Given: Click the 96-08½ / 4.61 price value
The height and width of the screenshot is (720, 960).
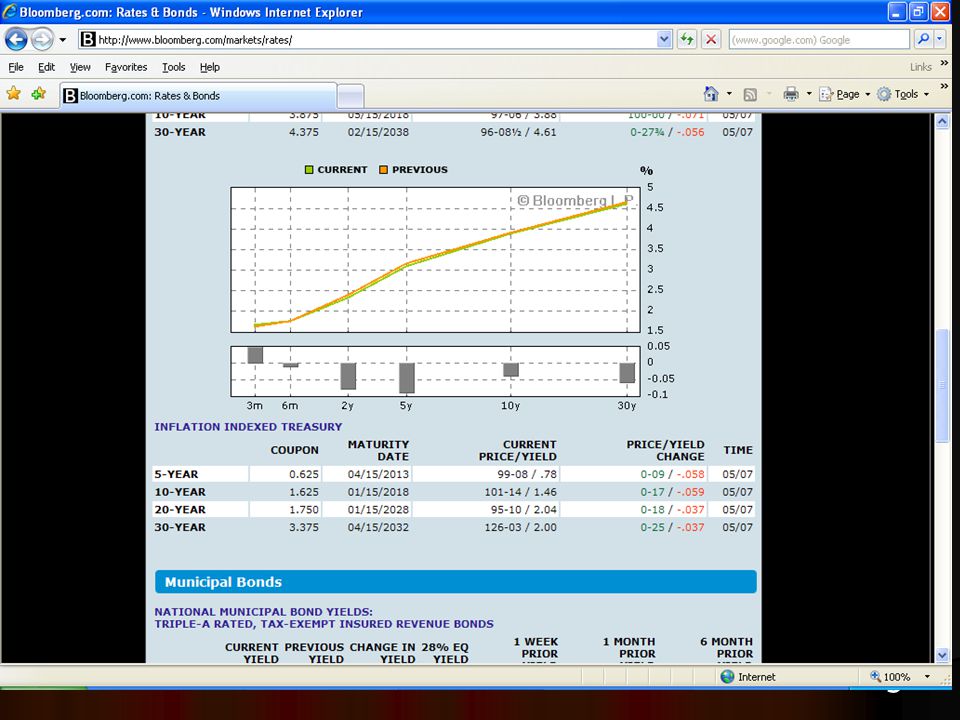Looking at the screenshot, I should point(519,132).
